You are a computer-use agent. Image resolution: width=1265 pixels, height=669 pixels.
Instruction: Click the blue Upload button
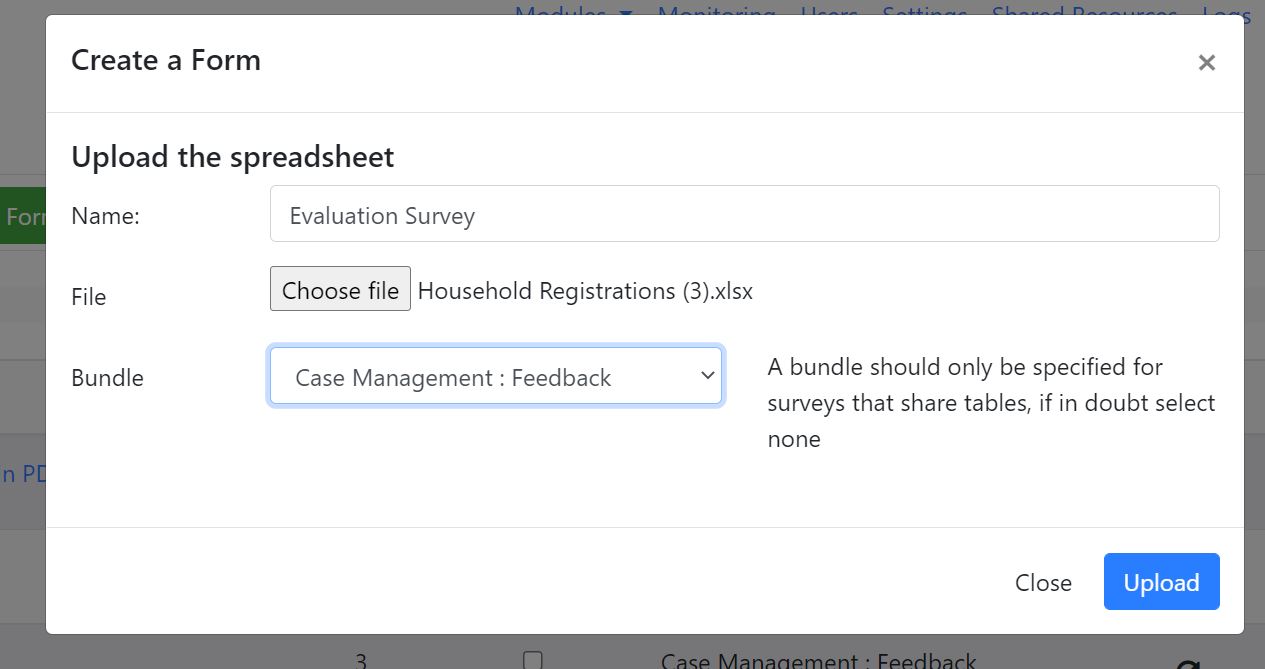pyautogui.click(x=1161, y=582)
